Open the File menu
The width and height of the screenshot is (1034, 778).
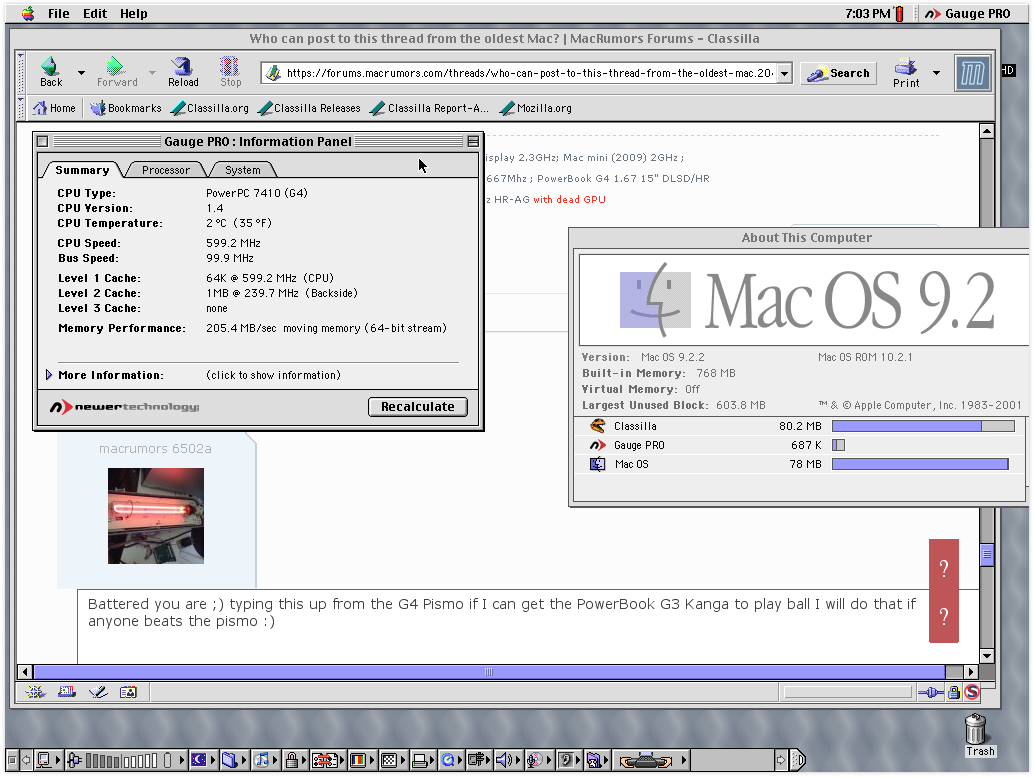tap(58, 13)
